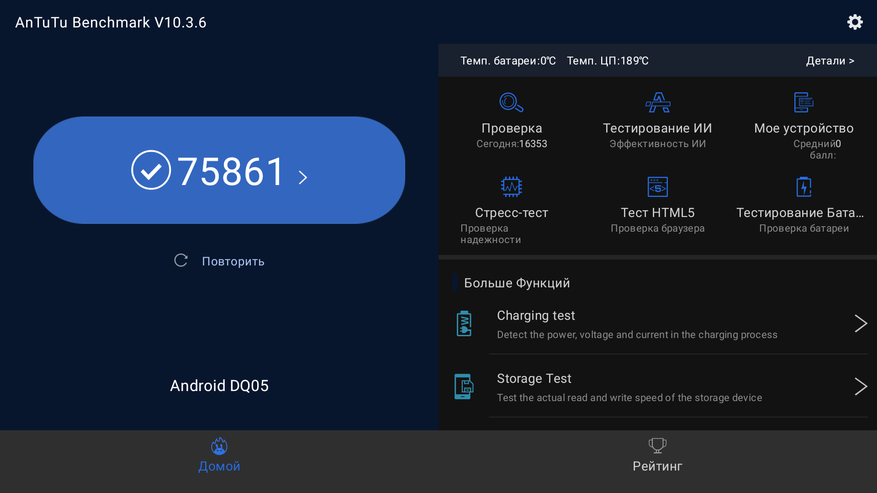Image resolution: width=877 pixels, height=493 pixels.
Task: Click Сегодня:16353 under Проверка
Action: point(511,144)
